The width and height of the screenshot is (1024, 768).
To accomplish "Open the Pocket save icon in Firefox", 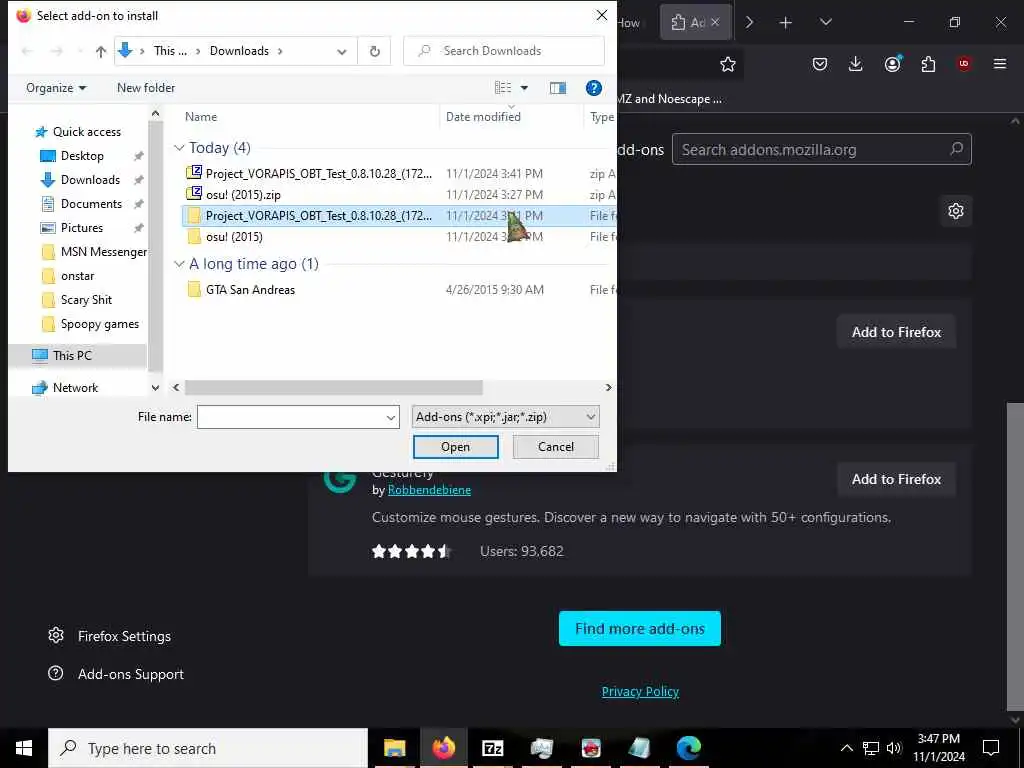I will coord(820,64).
